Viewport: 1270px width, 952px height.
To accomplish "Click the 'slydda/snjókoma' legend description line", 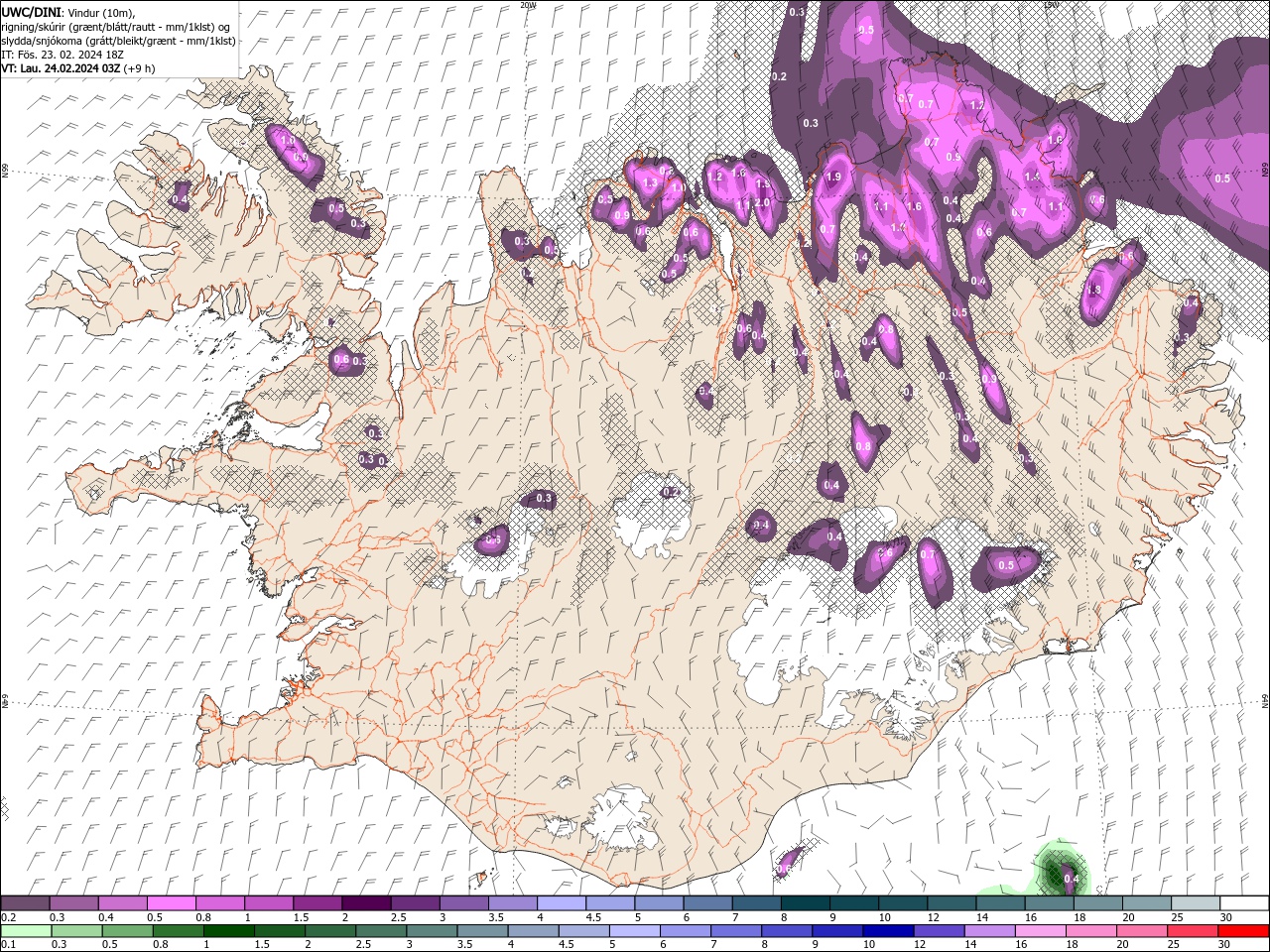I will [118, 41].
